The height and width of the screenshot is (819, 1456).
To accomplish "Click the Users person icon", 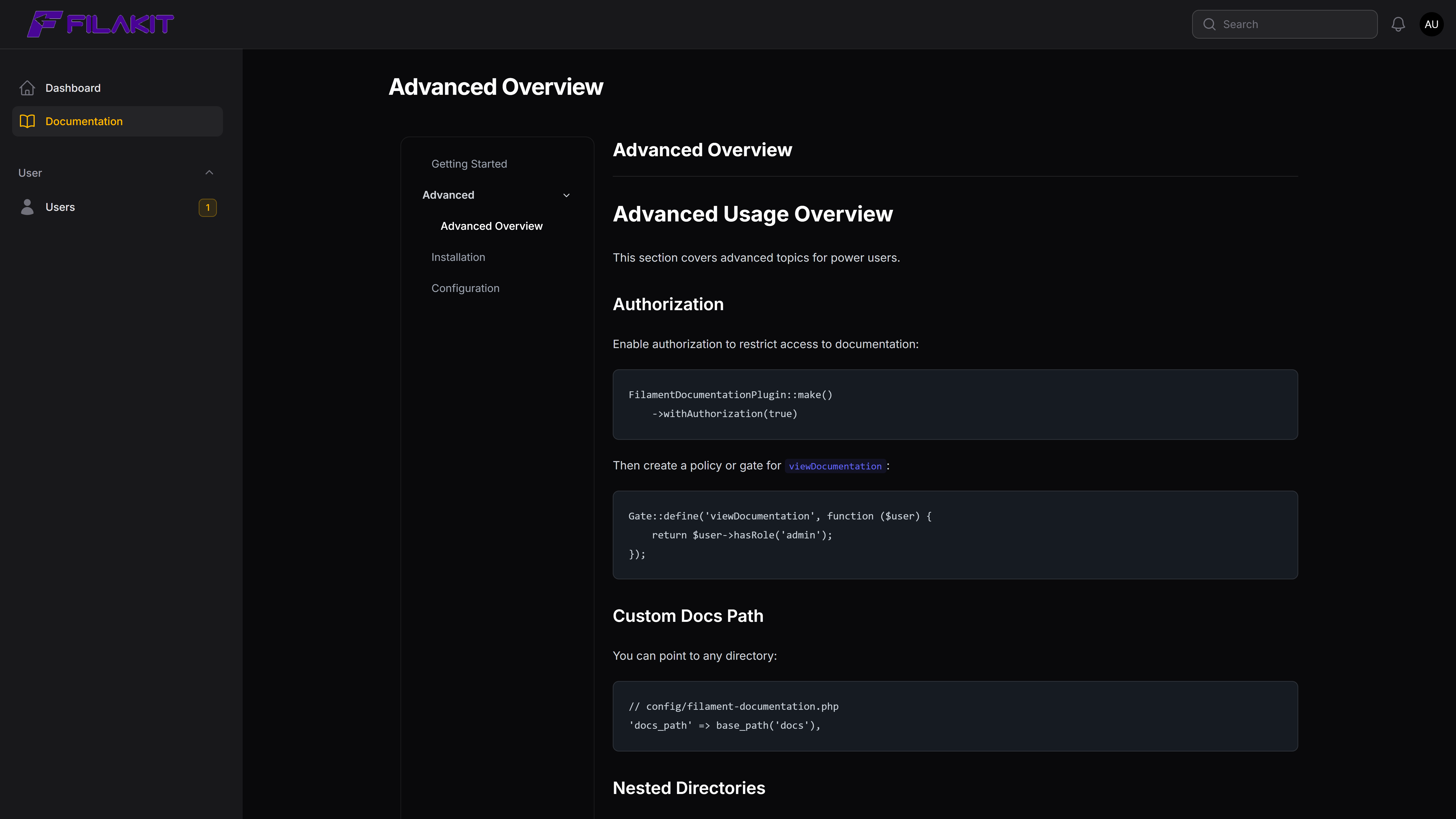I will [x=27, y=207].
